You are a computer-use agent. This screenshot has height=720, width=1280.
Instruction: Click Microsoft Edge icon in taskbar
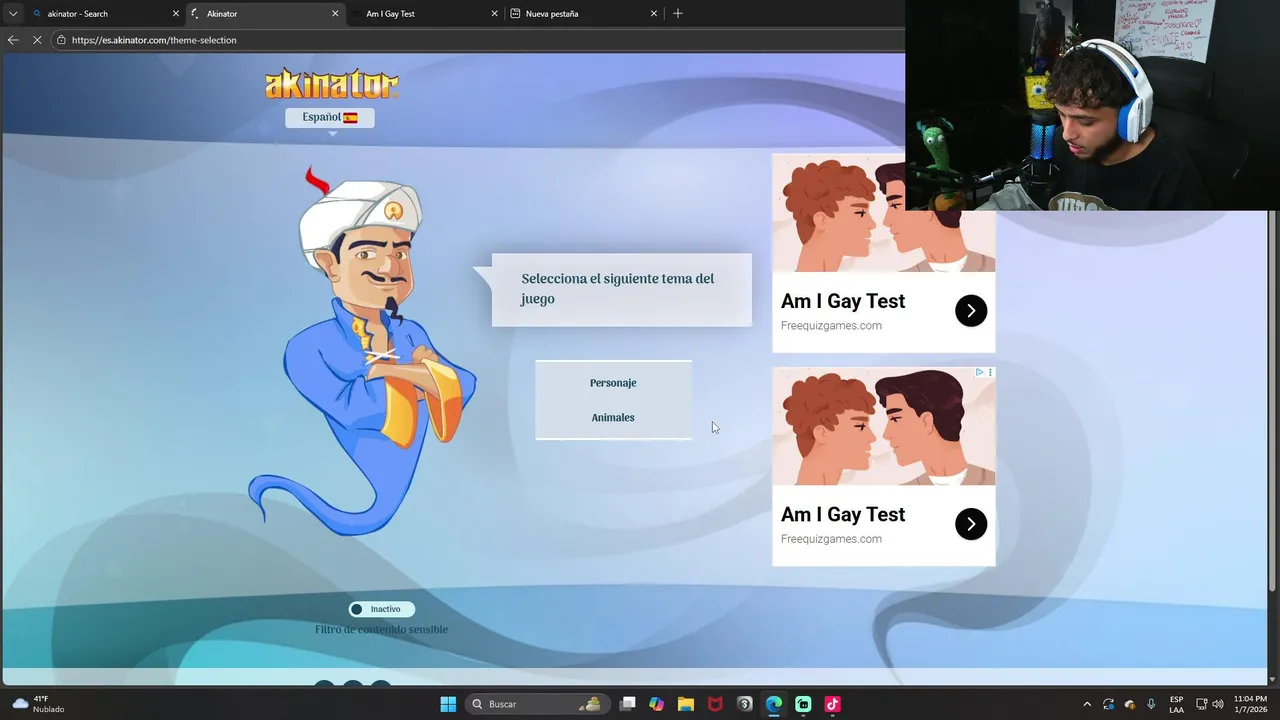pyautogui.click(x=774, y=704)
